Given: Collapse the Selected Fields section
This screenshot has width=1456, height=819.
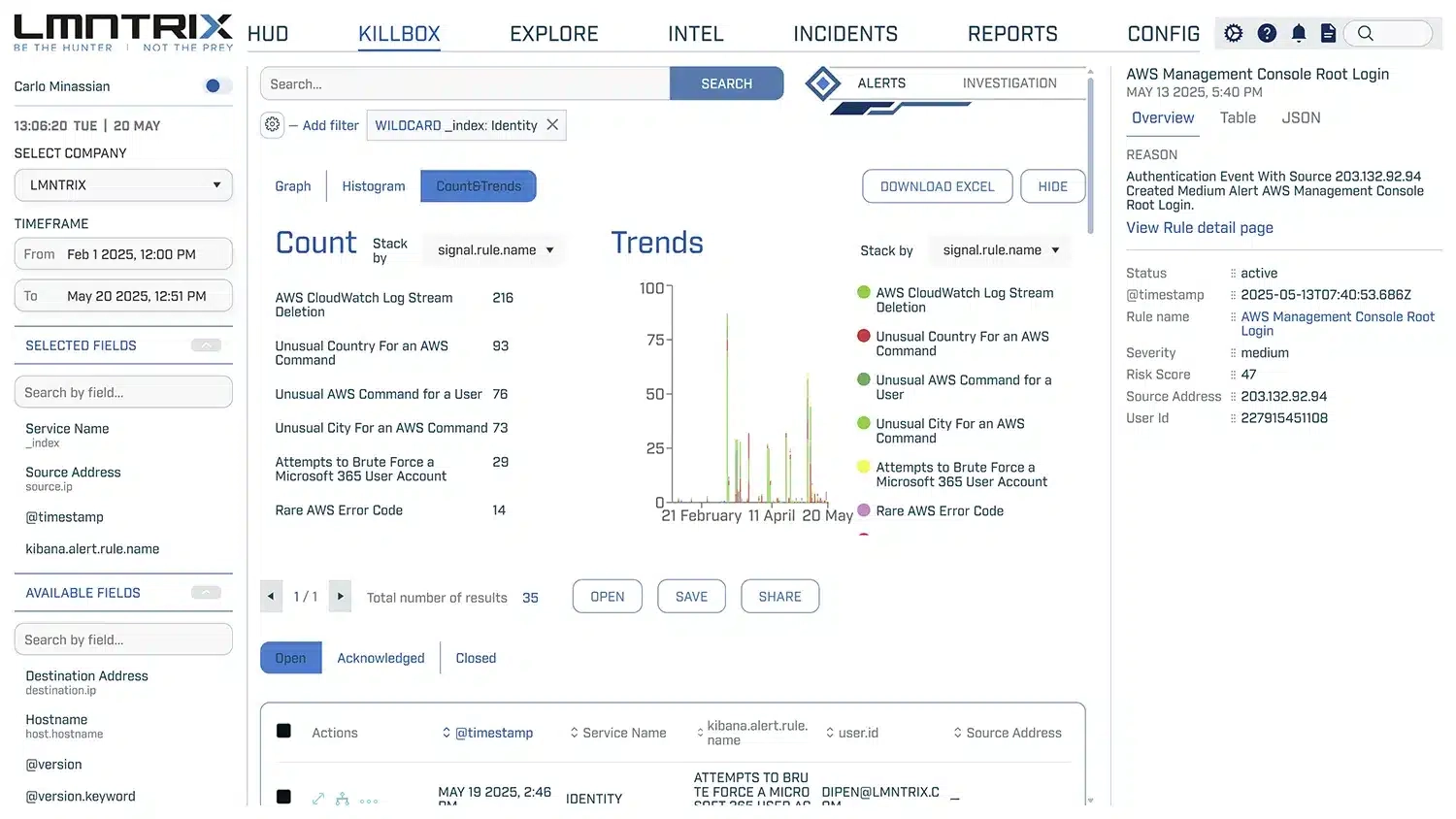Looking at the screenshot, I should tap(206, 345).
